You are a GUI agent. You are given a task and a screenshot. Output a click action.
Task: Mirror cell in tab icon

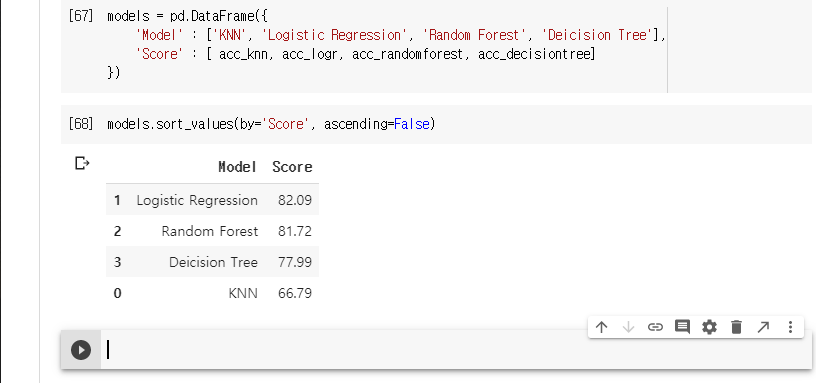[x=763, y=327]
